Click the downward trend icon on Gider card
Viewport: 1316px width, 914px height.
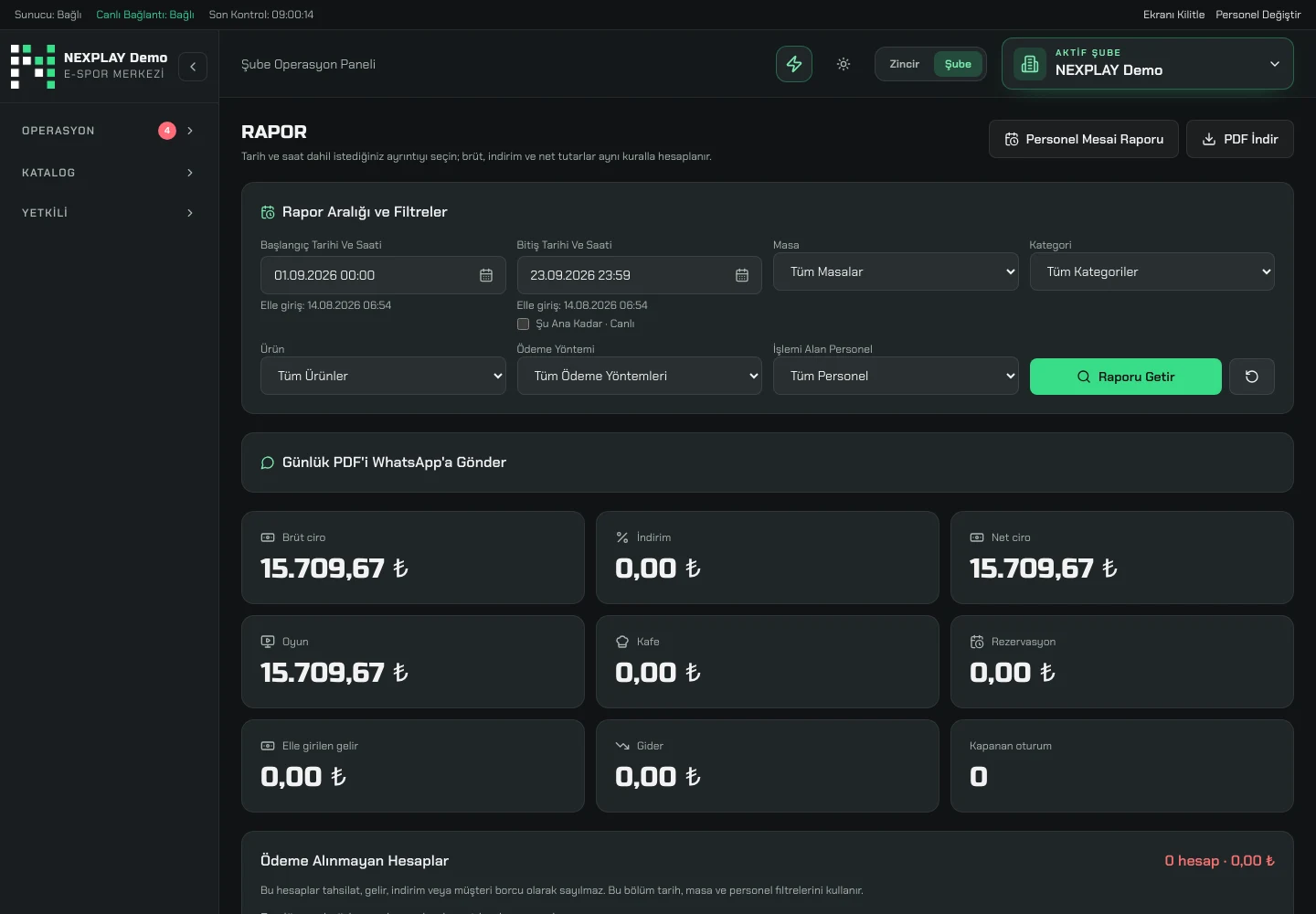click(x=622, y=746)
